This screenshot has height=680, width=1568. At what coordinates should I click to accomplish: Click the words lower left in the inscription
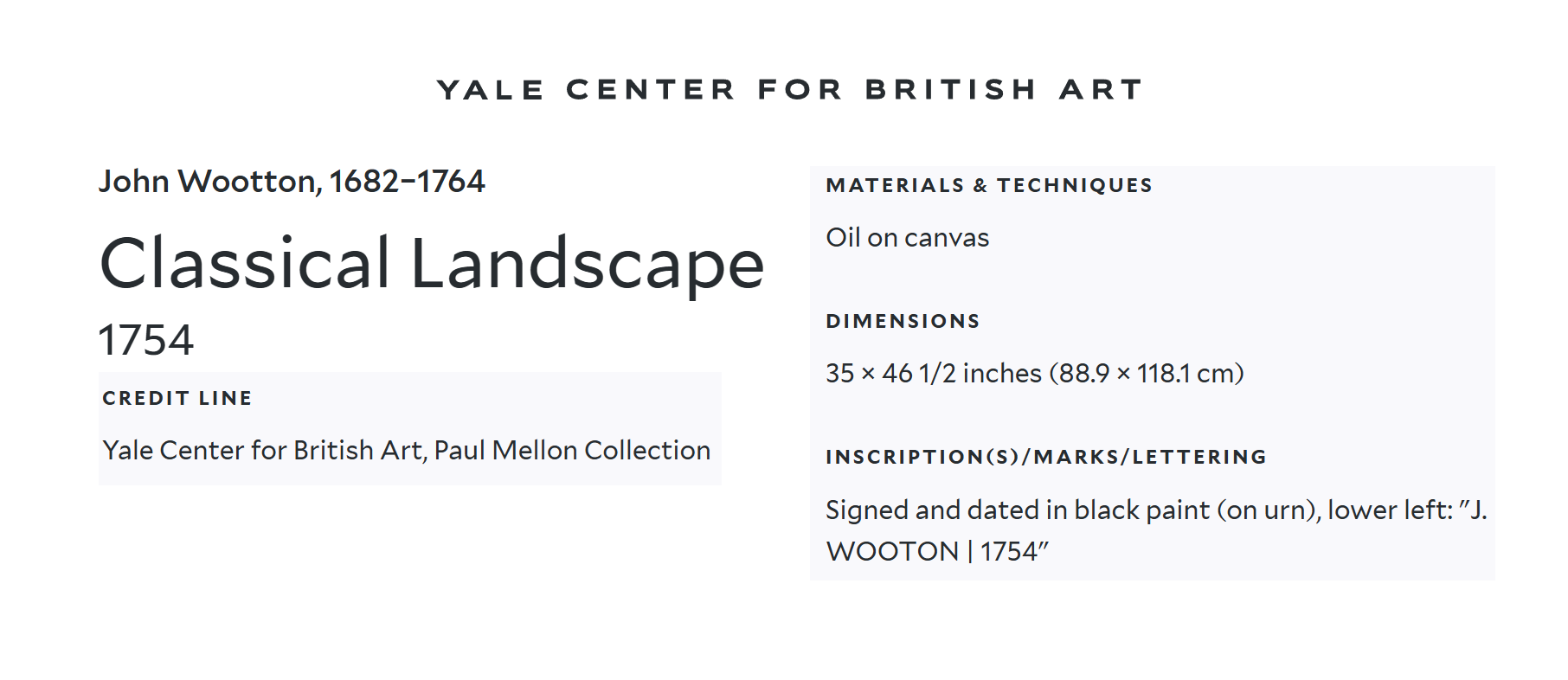[1386, 510]
